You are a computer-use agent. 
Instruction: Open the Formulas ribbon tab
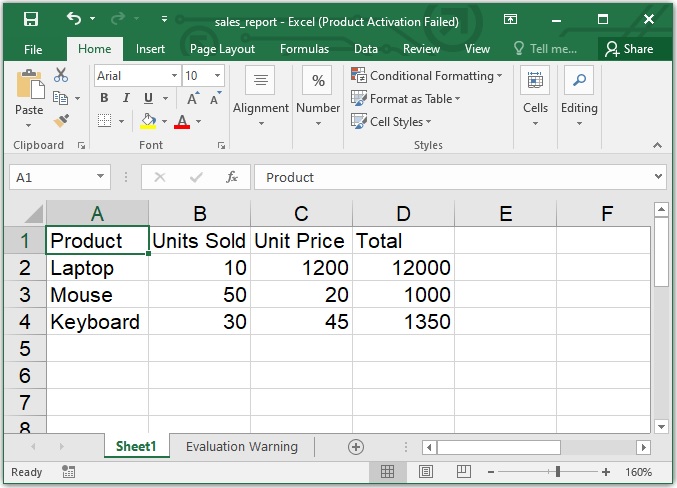(x=304, y=48)
